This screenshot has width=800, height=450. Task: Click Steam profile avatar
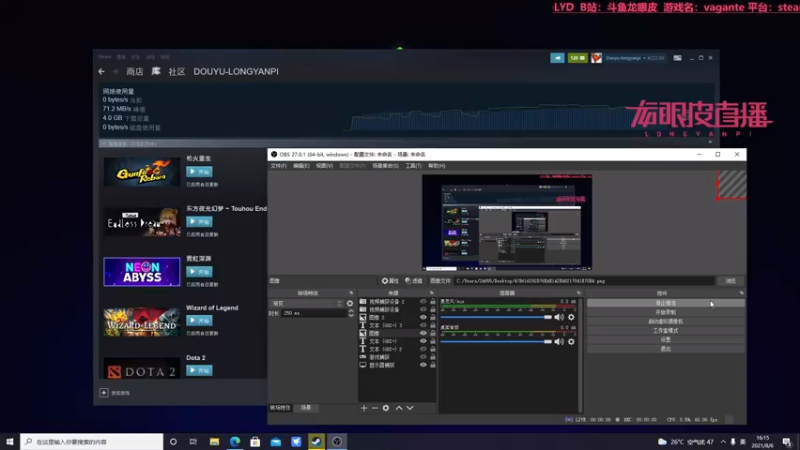click(596, 58)
